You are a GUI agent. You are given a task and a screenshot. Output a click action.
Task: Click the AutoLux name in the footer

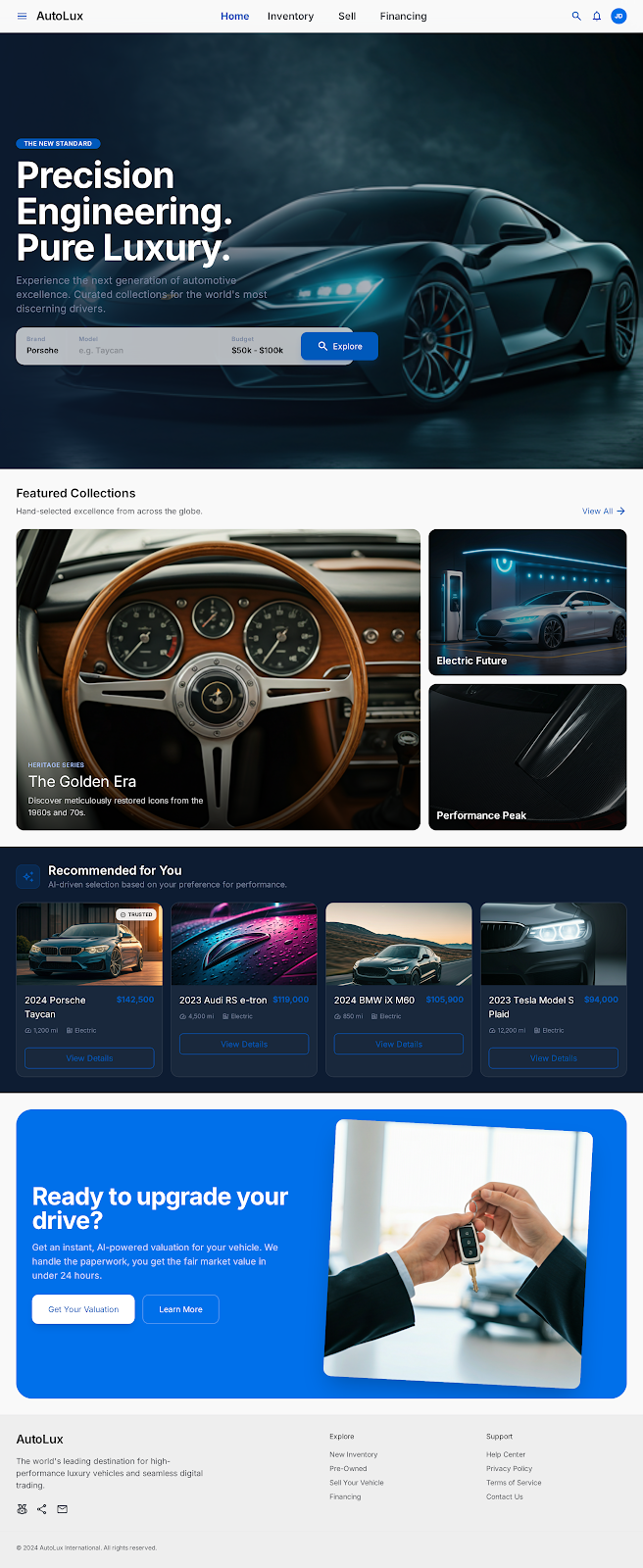[x=40, y=1439]
